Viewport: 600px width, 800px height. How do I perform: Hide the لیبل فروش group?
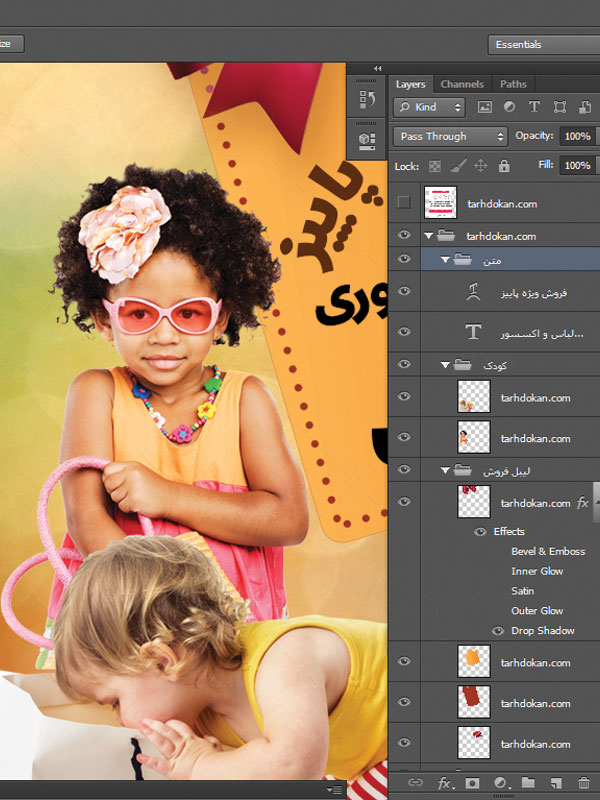pos(404,469)
